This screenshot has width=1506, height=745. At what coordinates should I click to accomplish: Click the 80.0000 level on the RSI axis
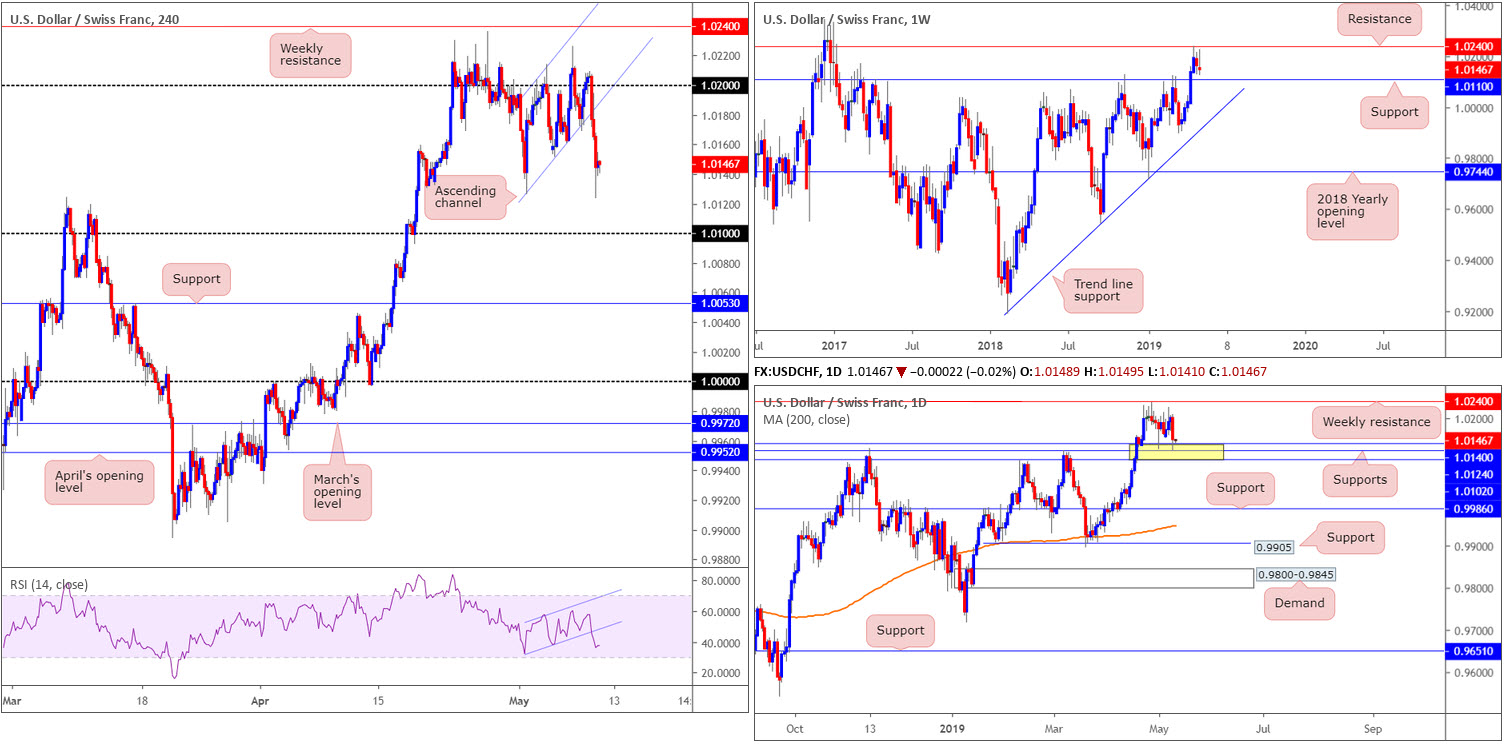click(x=720, y=581)
